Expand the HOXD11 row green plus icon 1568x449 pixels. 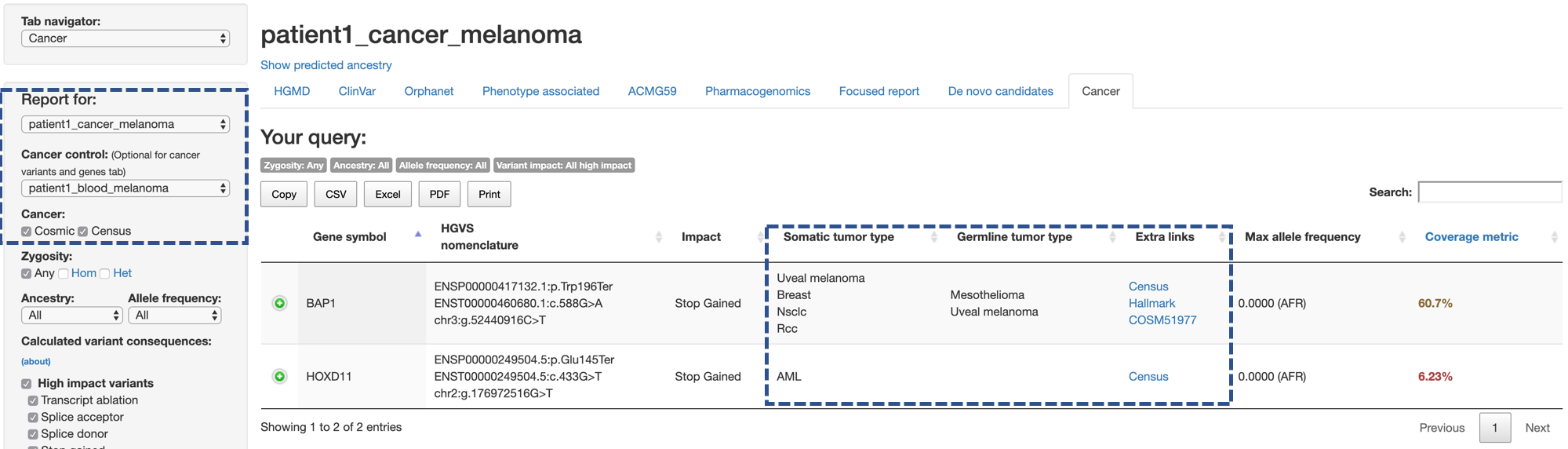pos(279,377)
